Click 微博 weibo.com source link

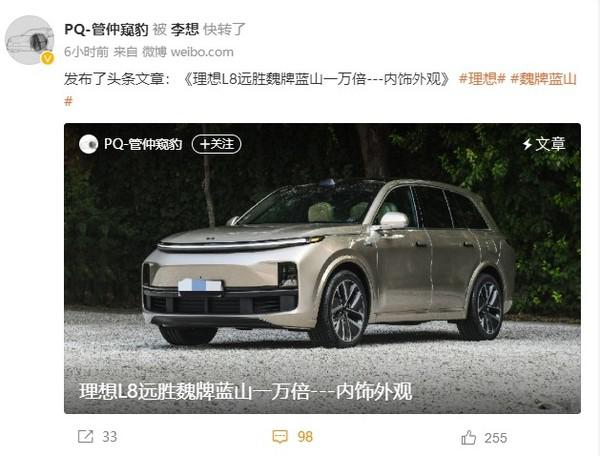188,52
